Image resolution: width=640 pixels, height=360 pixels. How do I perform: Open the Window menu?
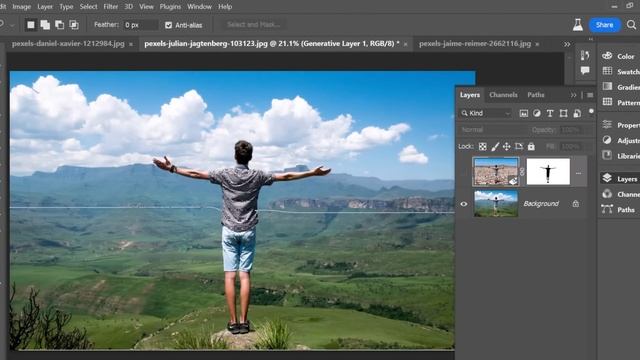[199, 7]
